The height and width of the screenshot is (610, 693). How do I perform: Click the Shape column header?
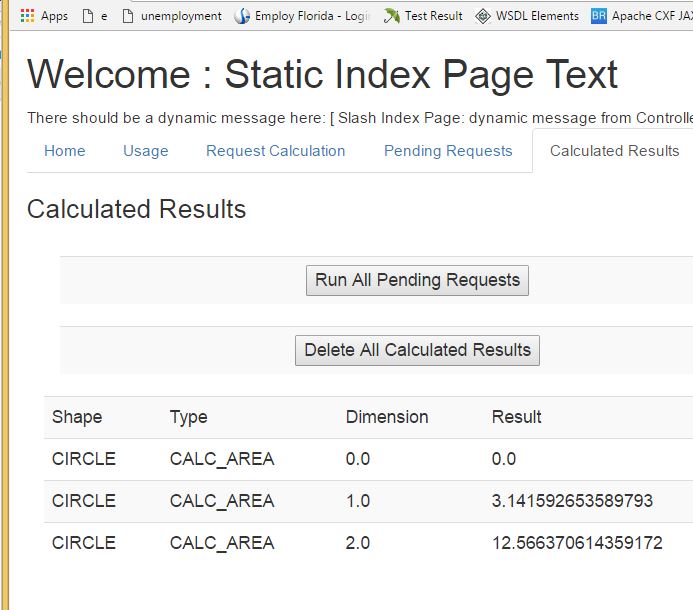pos(77,417)
